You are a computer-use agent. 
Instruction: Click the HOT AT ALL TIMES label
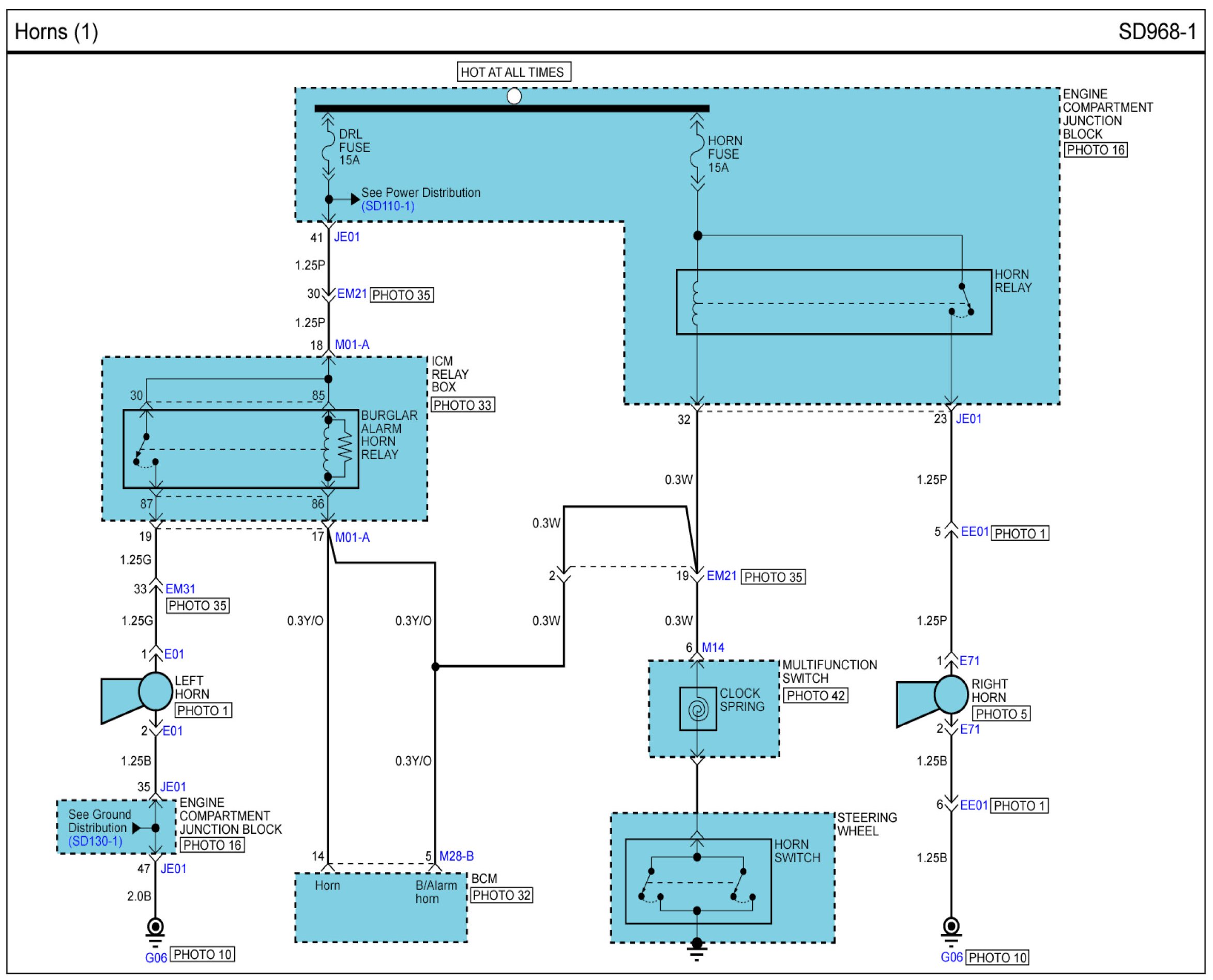pos(513,72)
